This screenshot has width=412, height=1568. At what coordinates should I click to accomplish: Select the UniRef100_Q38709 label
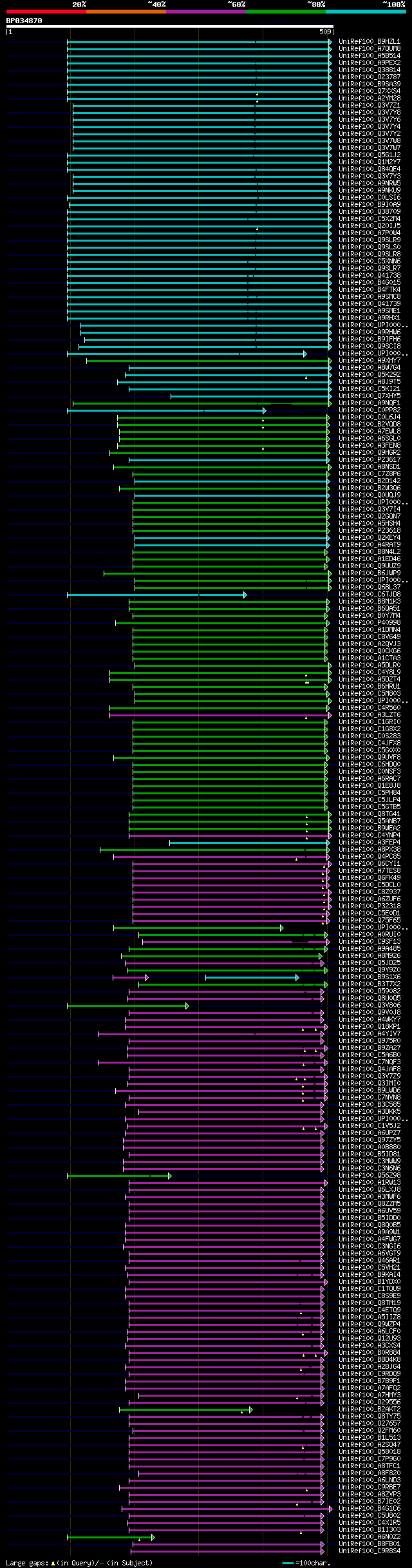(370, 212)
